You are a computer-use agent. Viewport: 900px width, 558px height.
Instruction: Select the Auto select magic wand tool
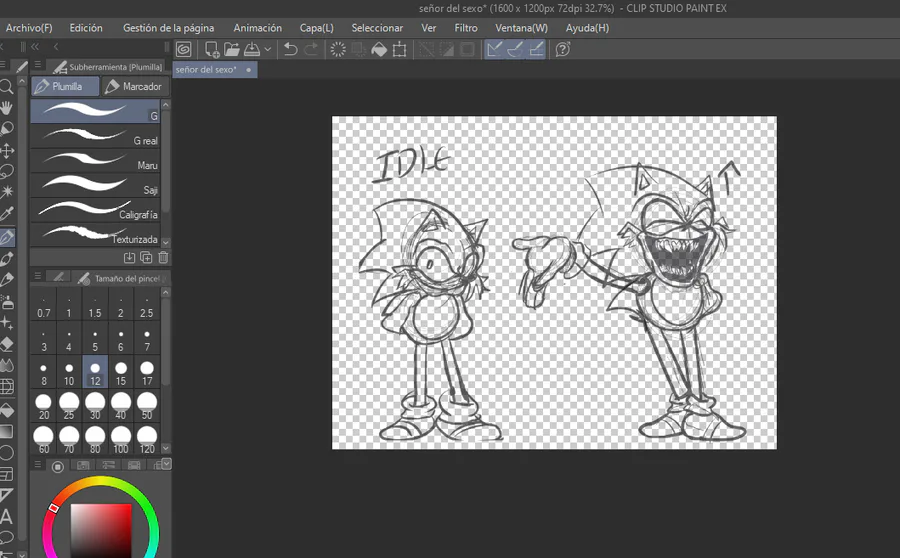coord(7,192)
